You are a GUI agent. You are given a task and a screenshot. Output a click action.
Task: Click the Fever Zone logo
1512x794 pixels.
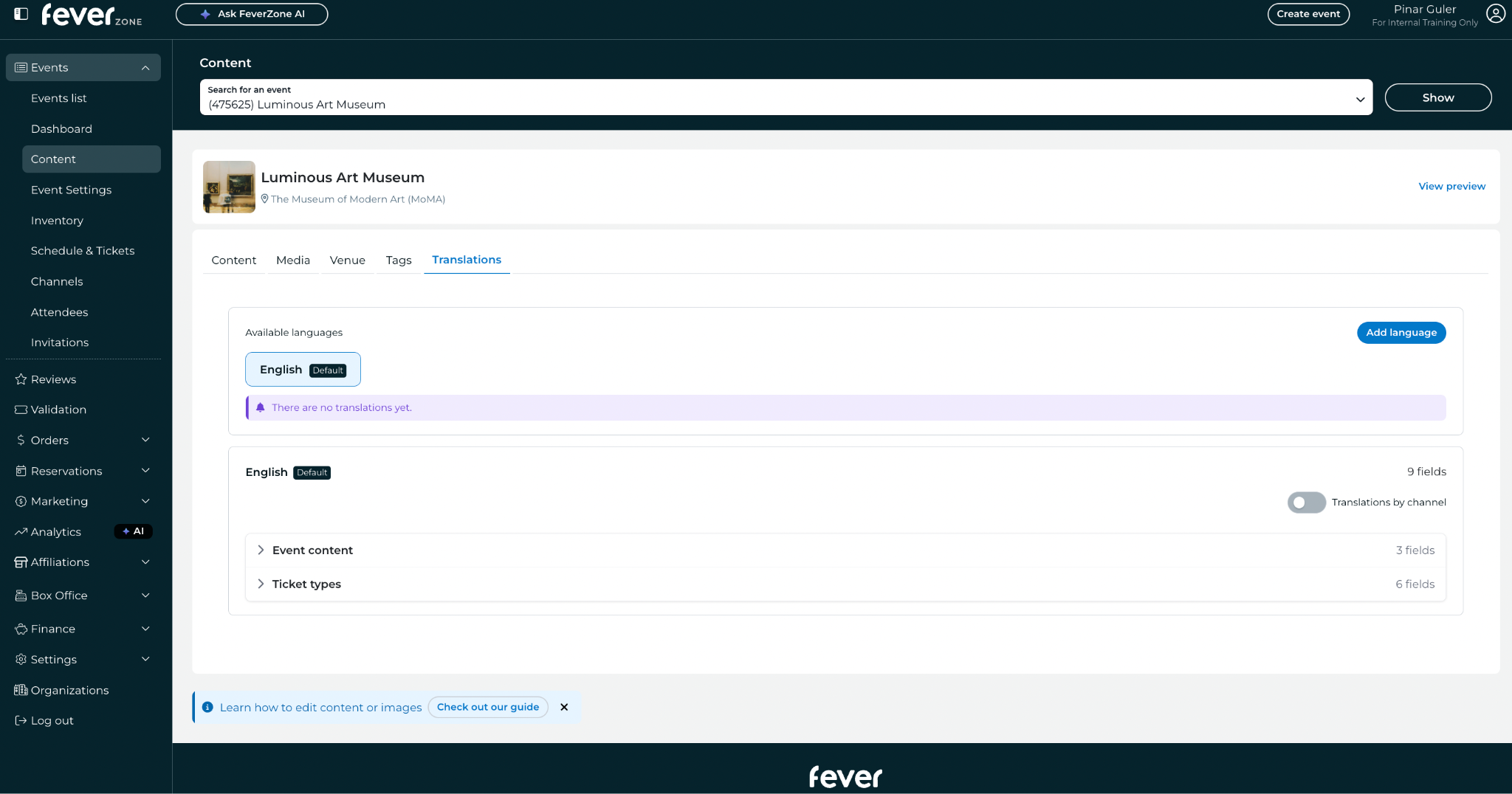pos(92,15)
